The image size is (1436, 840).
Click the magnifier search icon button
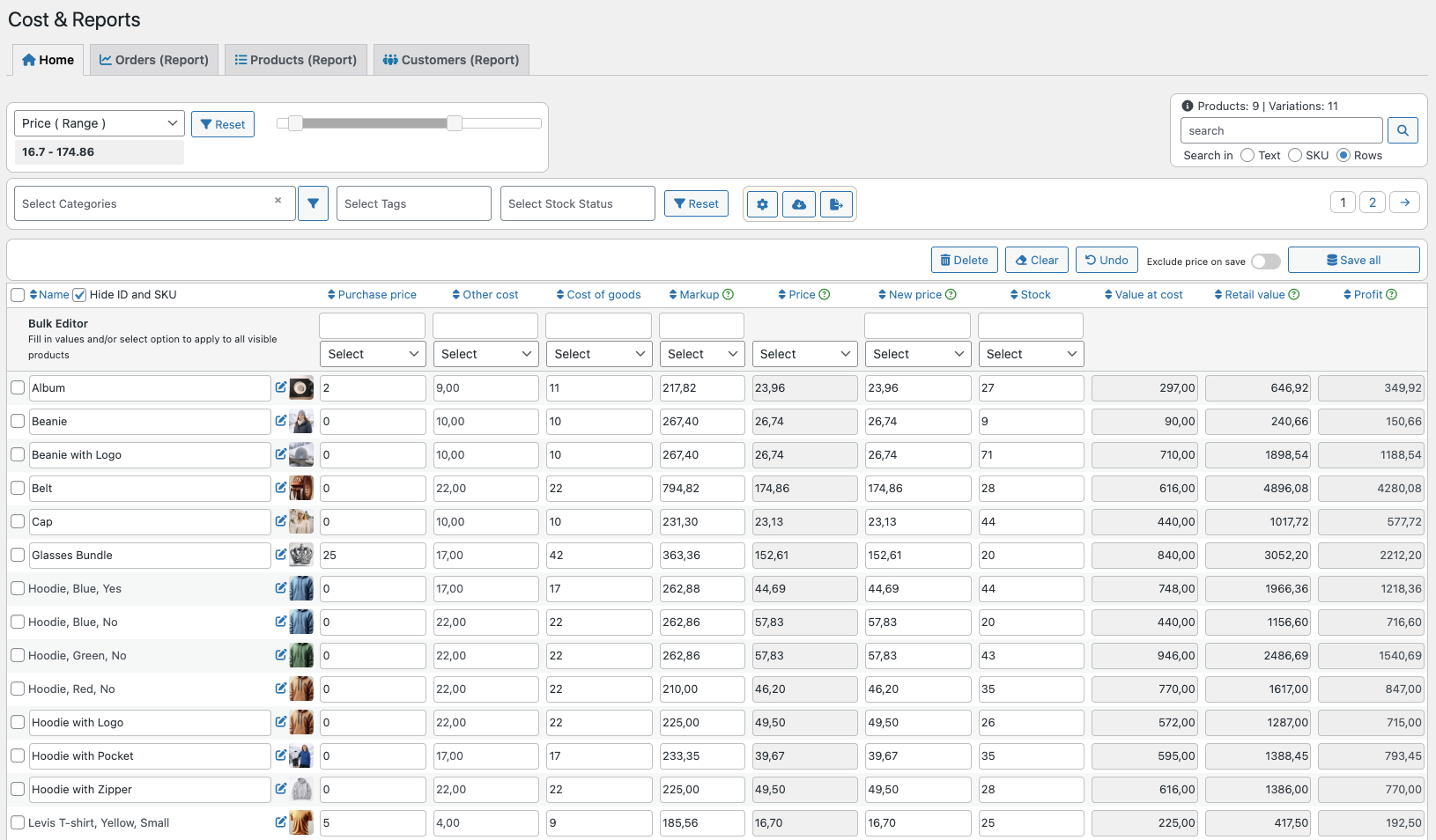pos(1403,130)
